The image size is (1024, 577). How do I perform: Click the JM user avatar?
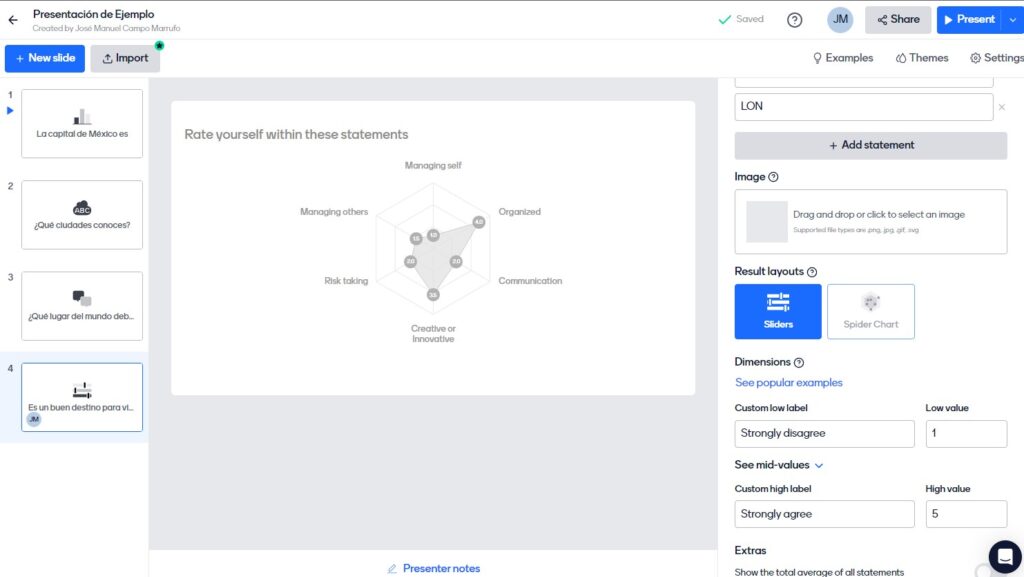point(840,20)
